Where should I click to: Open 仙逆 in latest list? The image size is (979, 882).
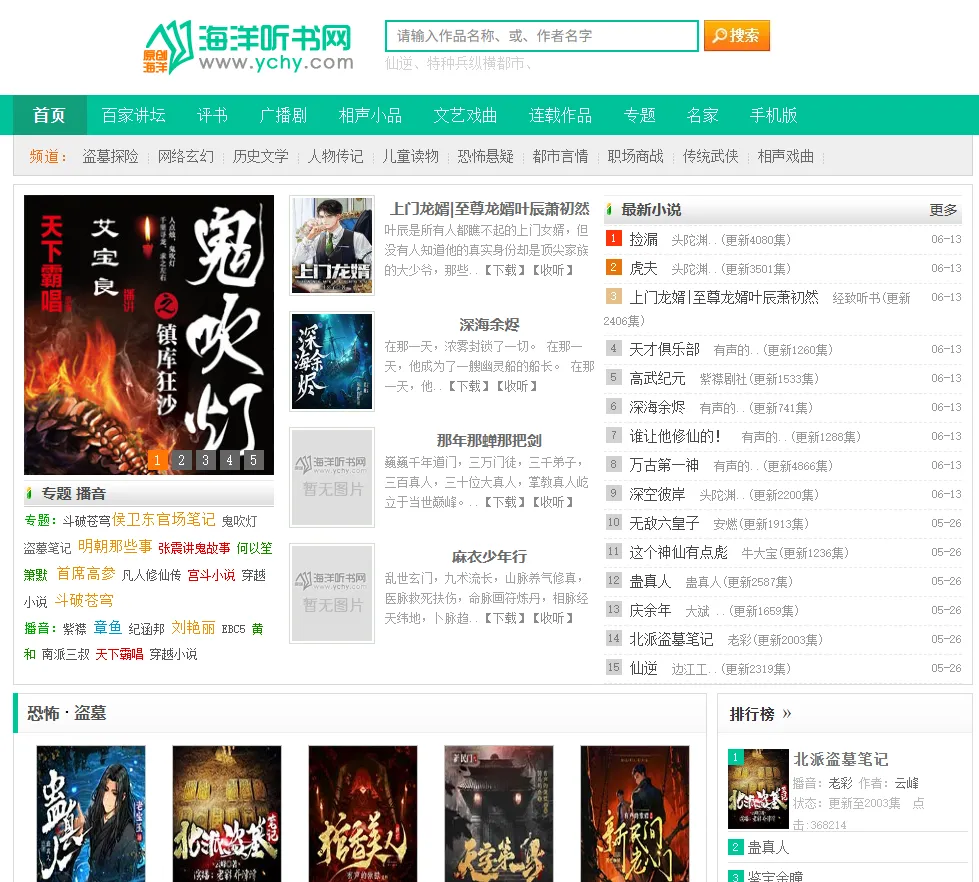coord(643,669)
